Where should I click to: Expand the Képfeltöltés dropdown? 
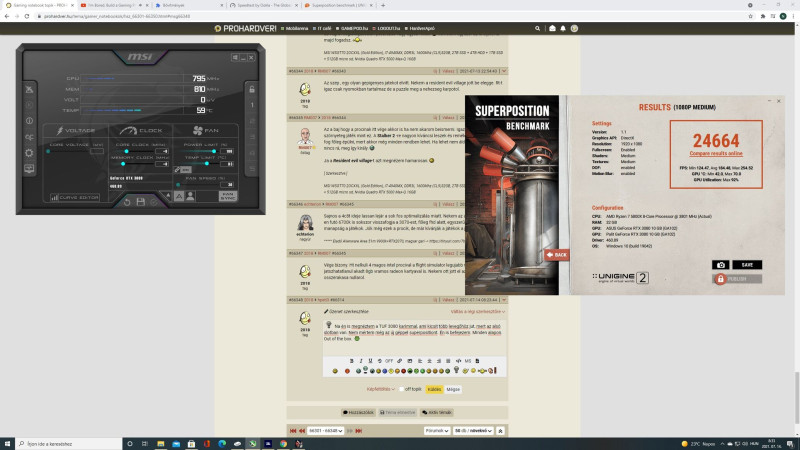pyautogui.click(x=380, y=389)
